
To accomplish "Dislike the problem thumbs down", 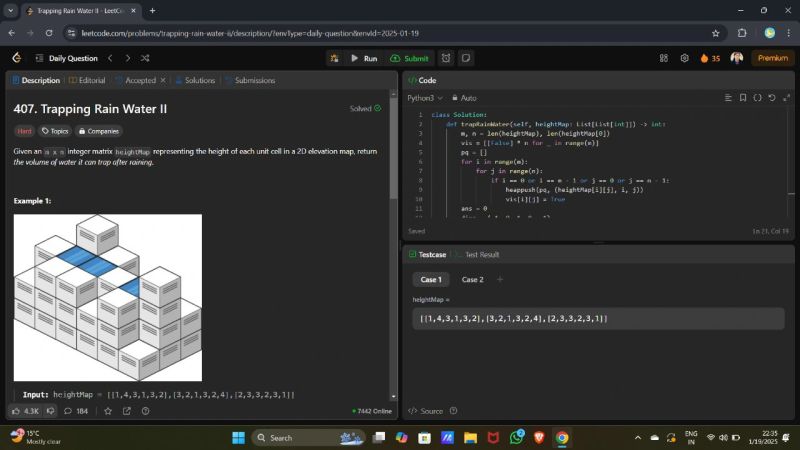I will click(x=51, y=411).
